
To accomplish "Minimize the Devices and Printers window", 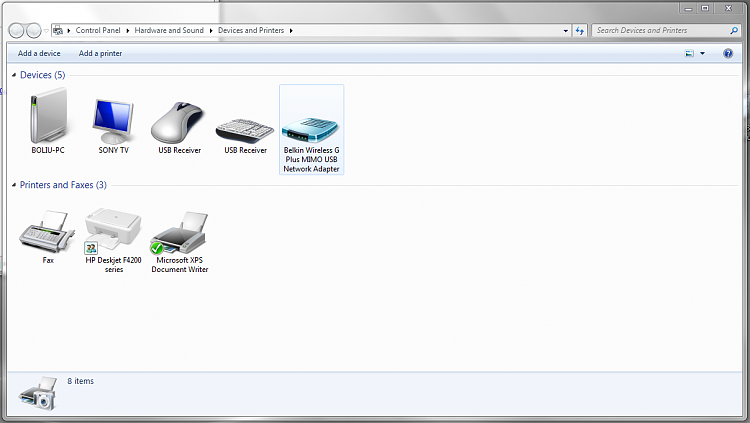I will click(x=688, y=8).
